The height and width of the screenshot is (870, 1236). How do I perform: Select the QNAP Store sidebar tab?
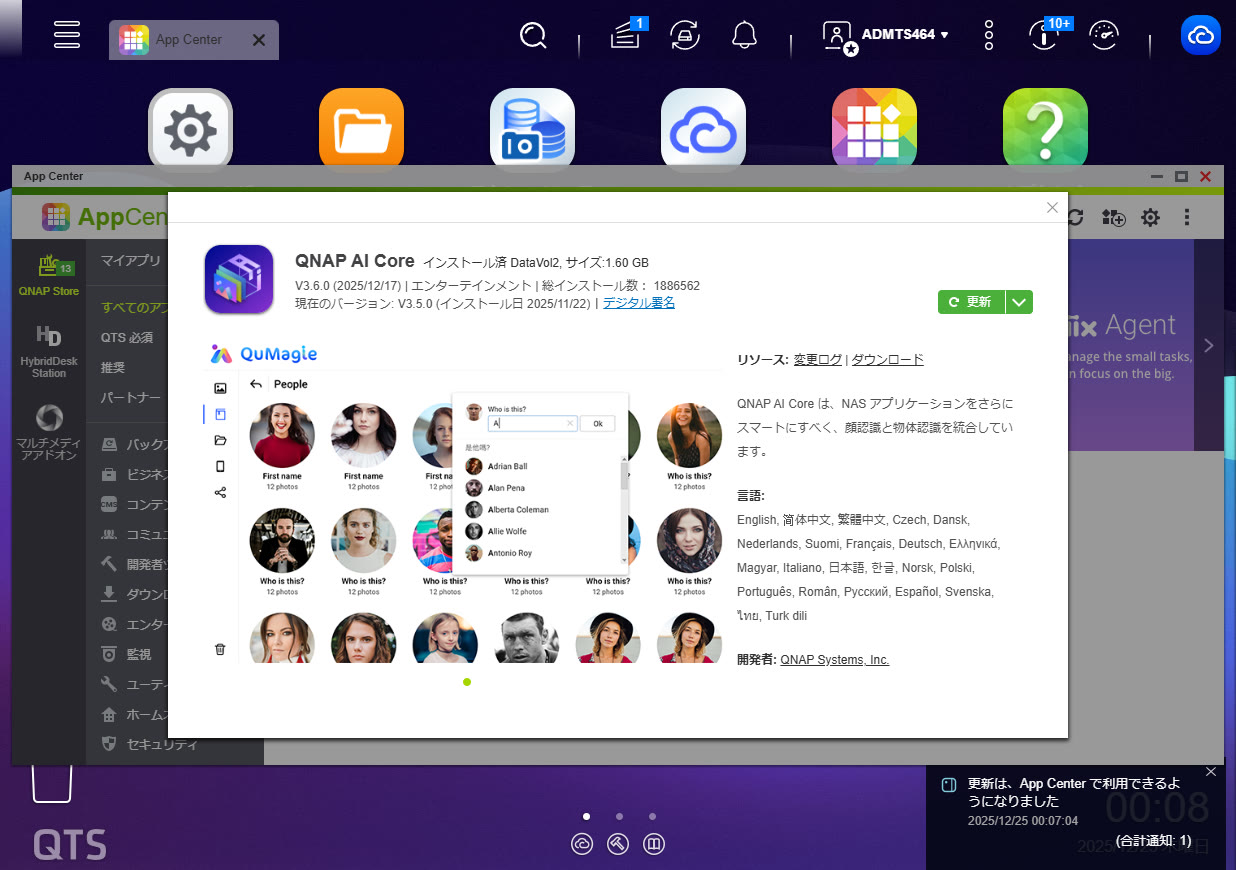click(x=48, y=277)
